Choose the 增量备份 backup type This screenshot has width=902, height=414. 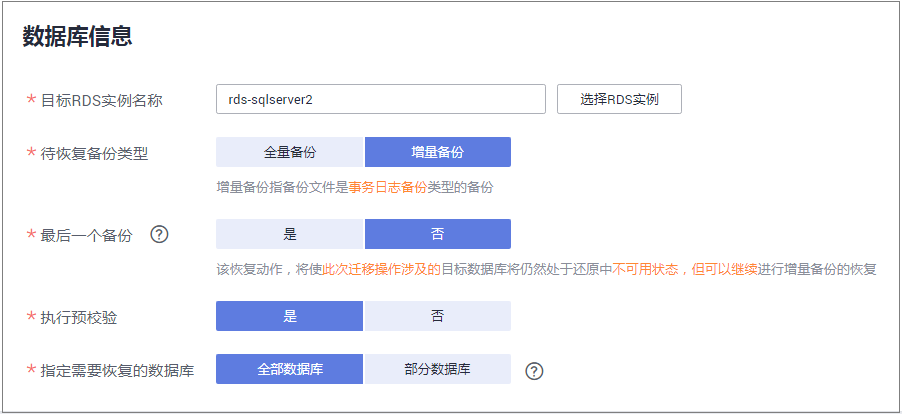tap(438, 152)
